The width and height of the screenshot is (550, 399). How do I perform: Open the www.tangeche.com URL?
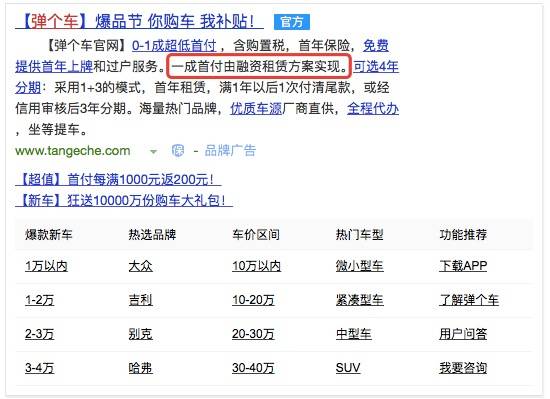pyautogui.click(x=73, y=151)
